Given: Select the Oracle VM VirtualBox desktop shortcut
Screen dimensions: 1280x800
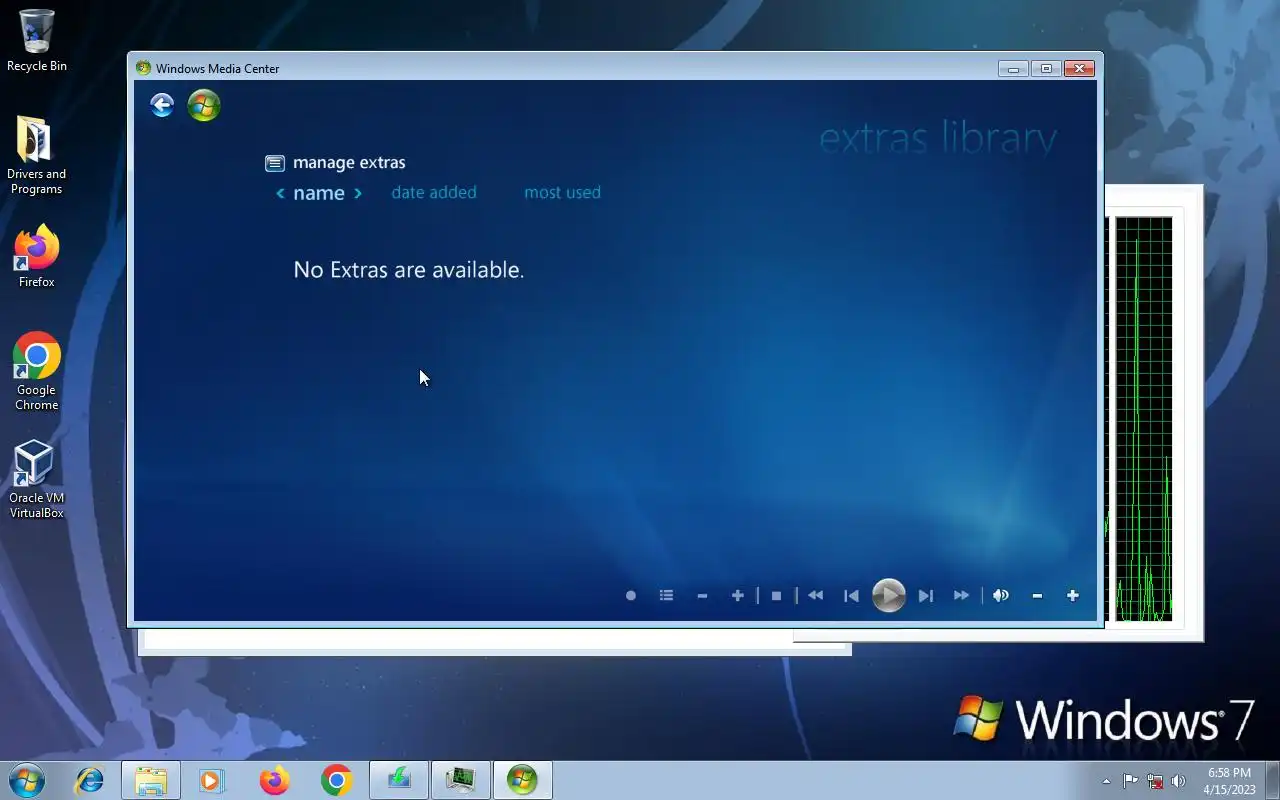Looking at the screenshot, I should pos(37,480).
